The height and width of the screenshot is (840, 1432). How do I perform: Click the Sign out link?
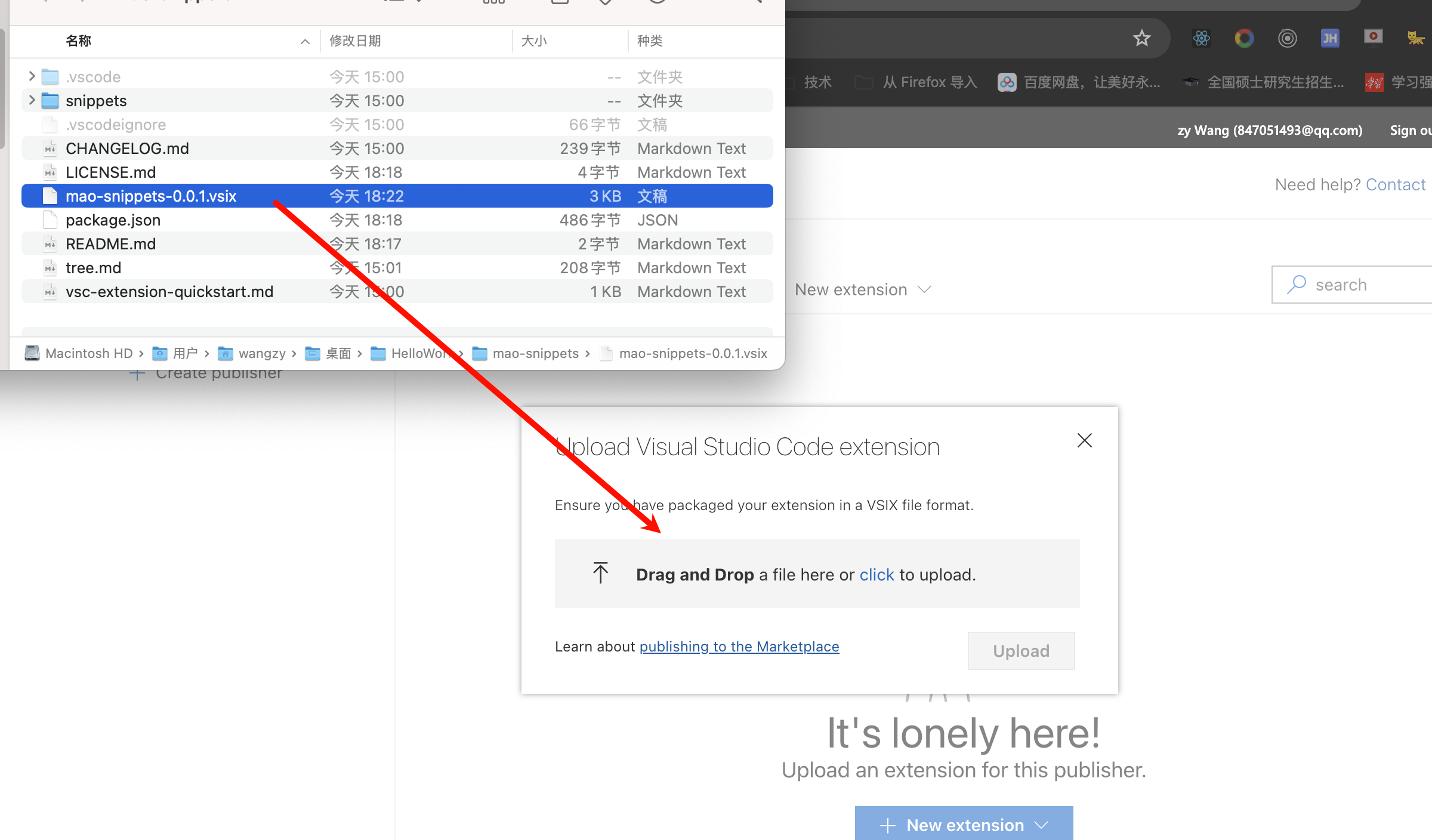(1410, 130)
